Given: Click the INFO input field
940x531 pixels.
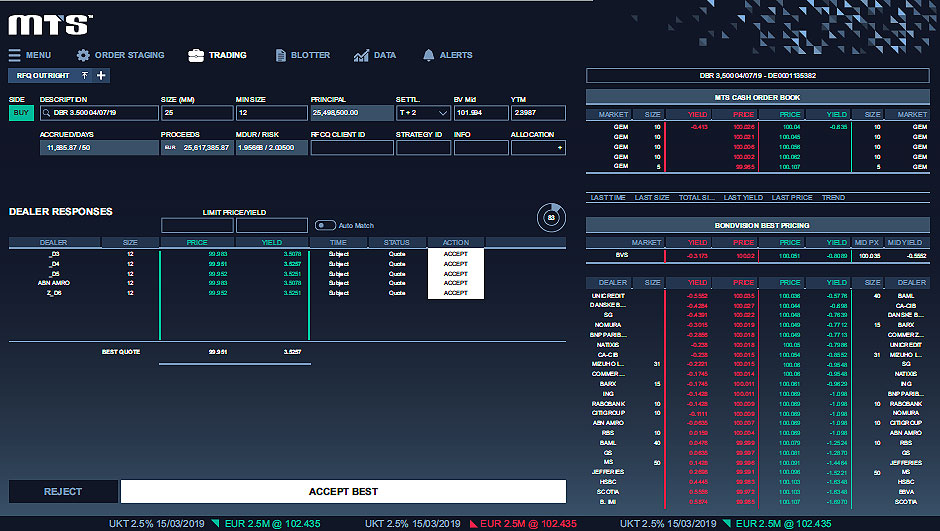Looking at the screenshot, I should coord(481,147).
